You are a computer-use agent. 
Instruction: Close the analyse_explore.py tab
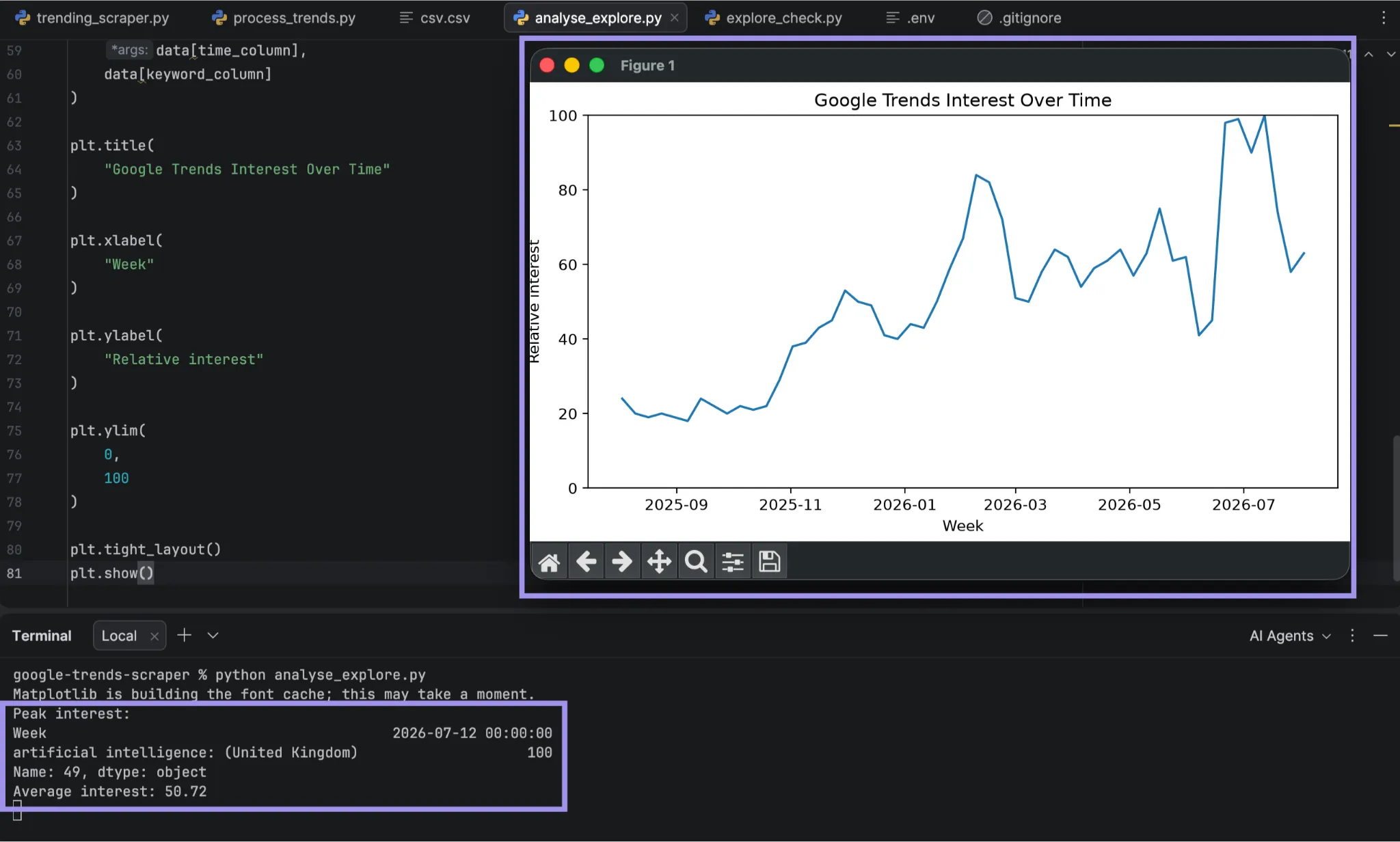(x=675, y=18)
